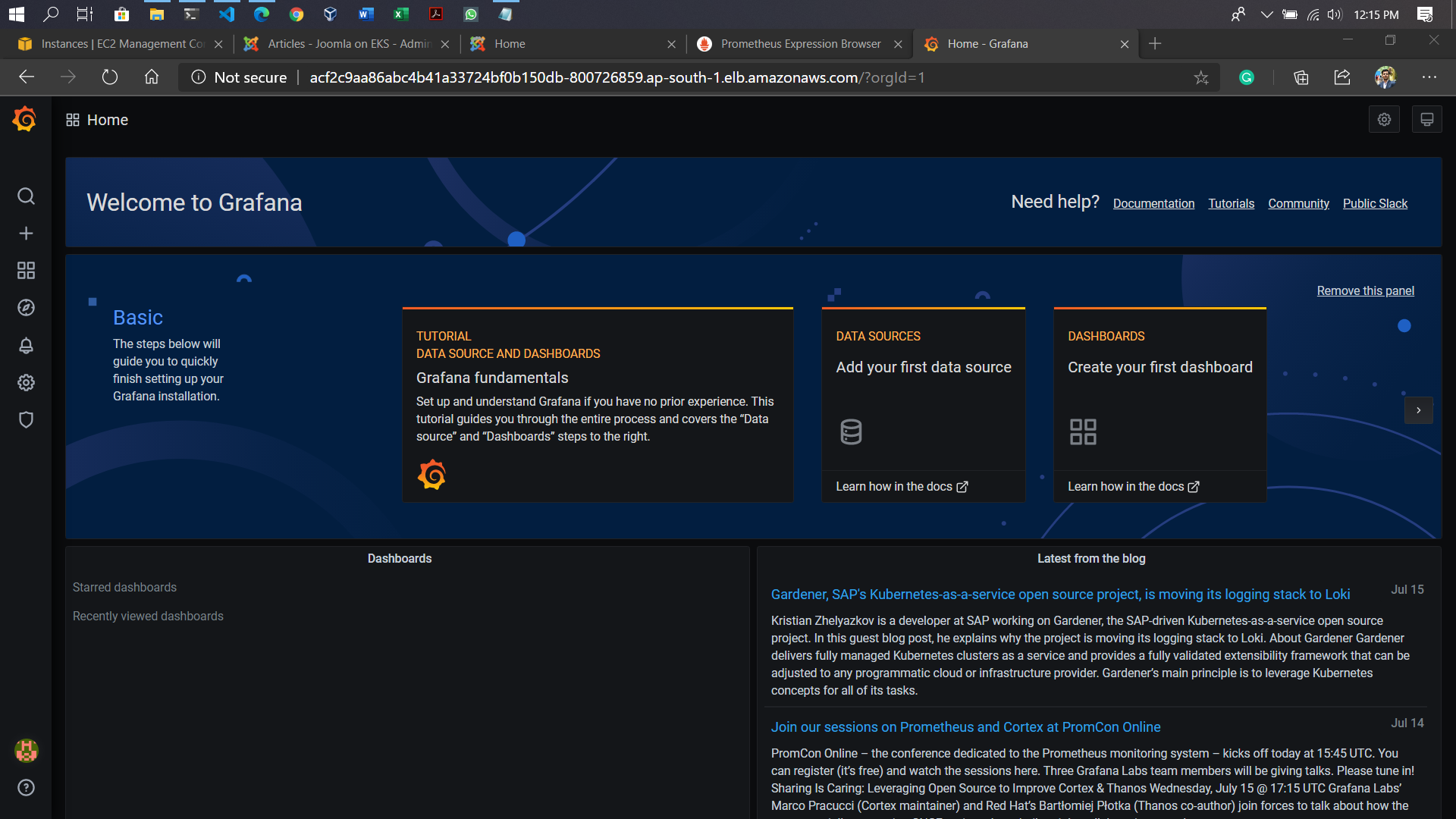The width and height of the screenshot is (1456, 819).
Task: Open the Home dashboard picker dropdown
Action: click(x=97, y=120)
